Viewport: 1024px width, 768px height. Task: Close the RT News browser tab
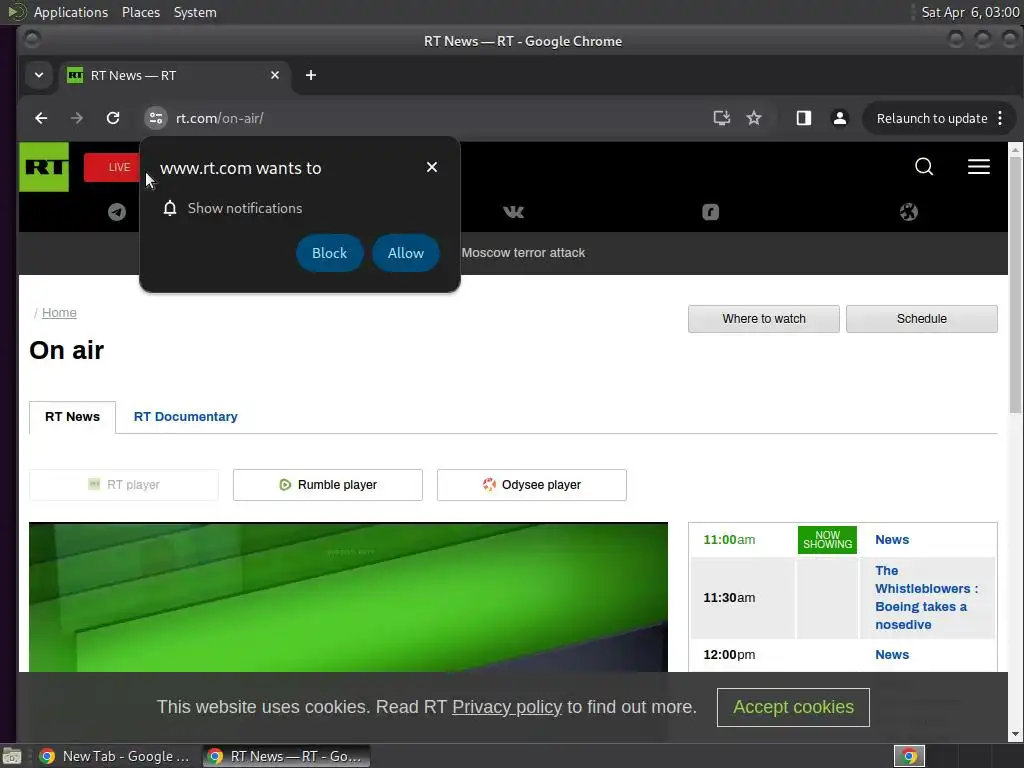click(x=275, y=75)
